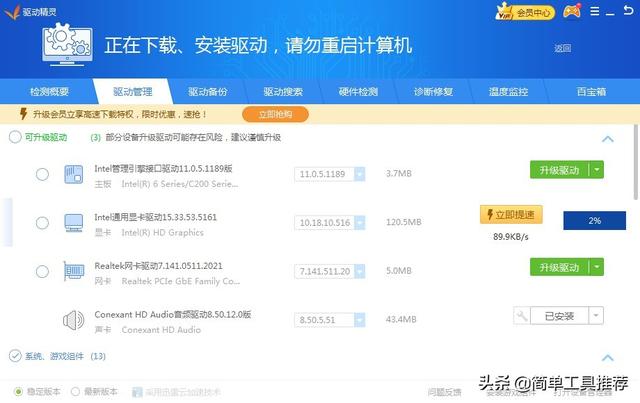
Task: Choose the 最新版本 radio option
Action: coord(75,392)
